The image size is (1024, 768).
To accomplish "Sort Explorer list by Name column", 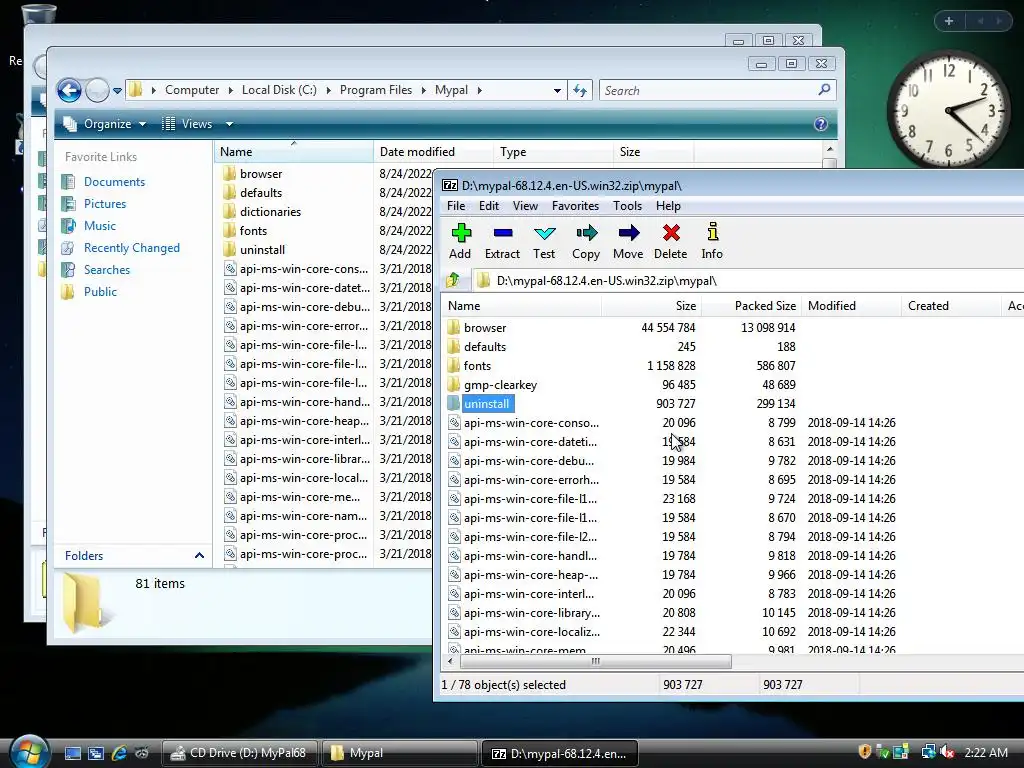I will [x=293, y=152].
